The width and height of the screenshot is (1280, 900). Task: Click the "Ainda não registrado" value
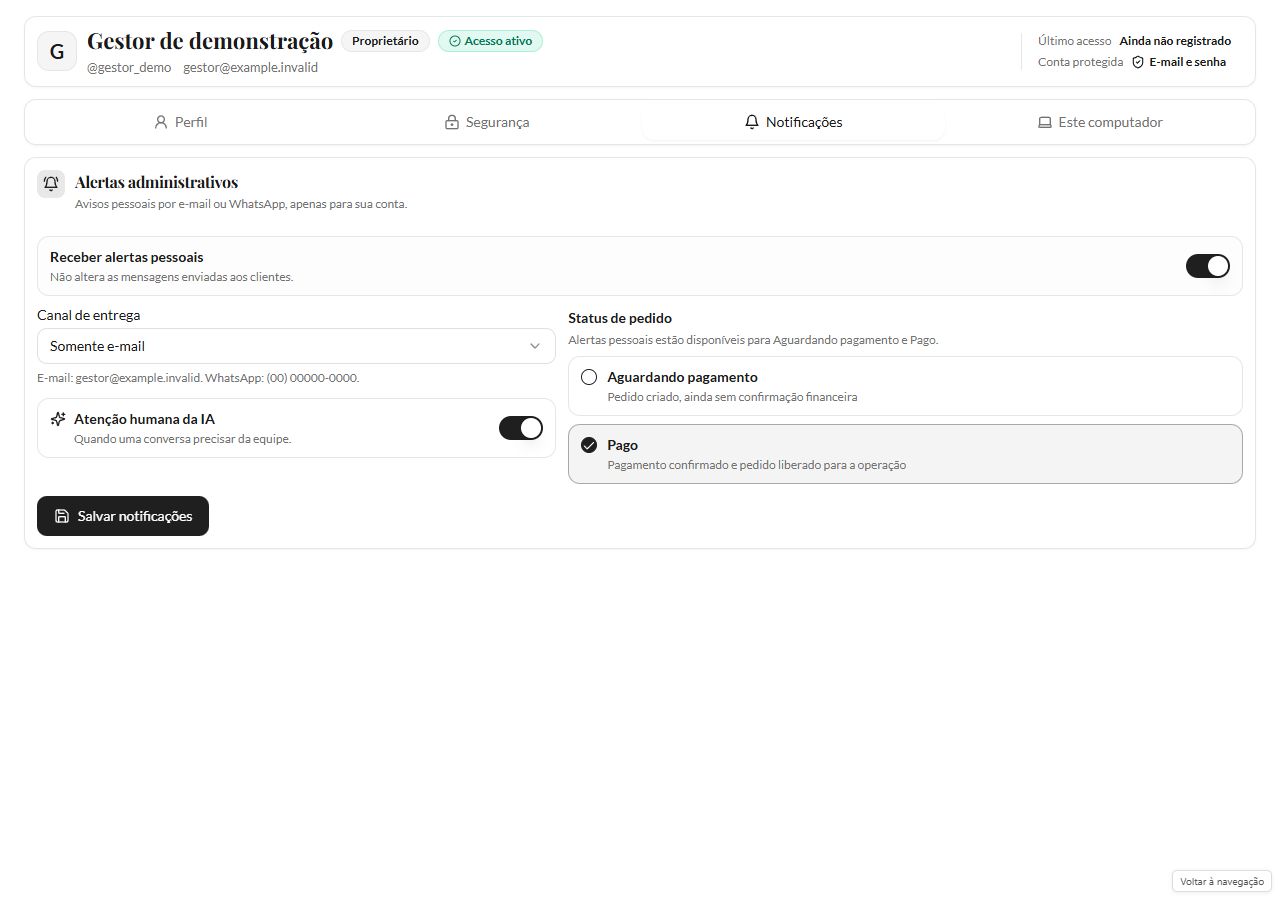[x=1175, y=41]
